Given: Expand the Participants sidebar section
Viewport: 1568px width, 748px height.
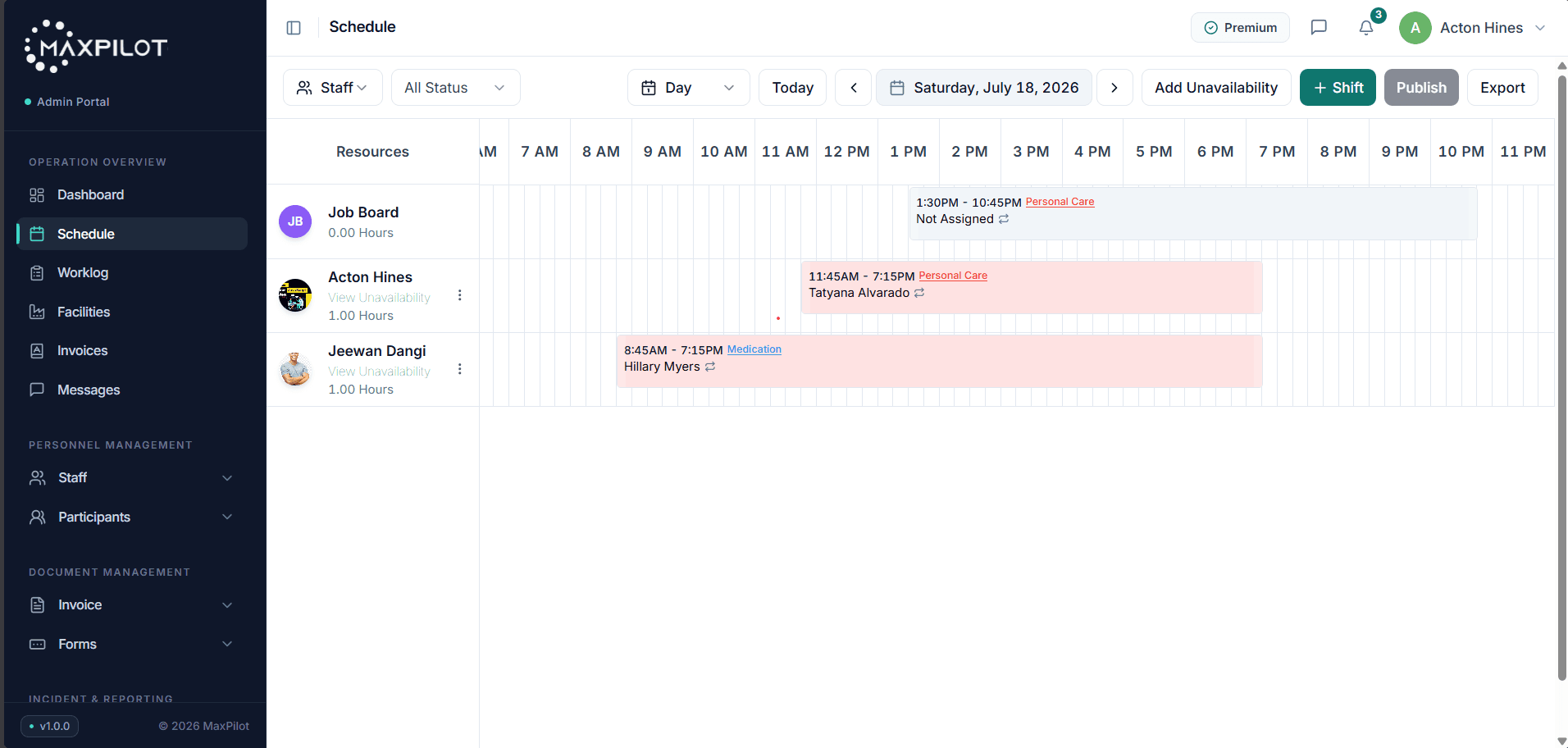Looking at the screenshot, I should (x=132, y=517).
